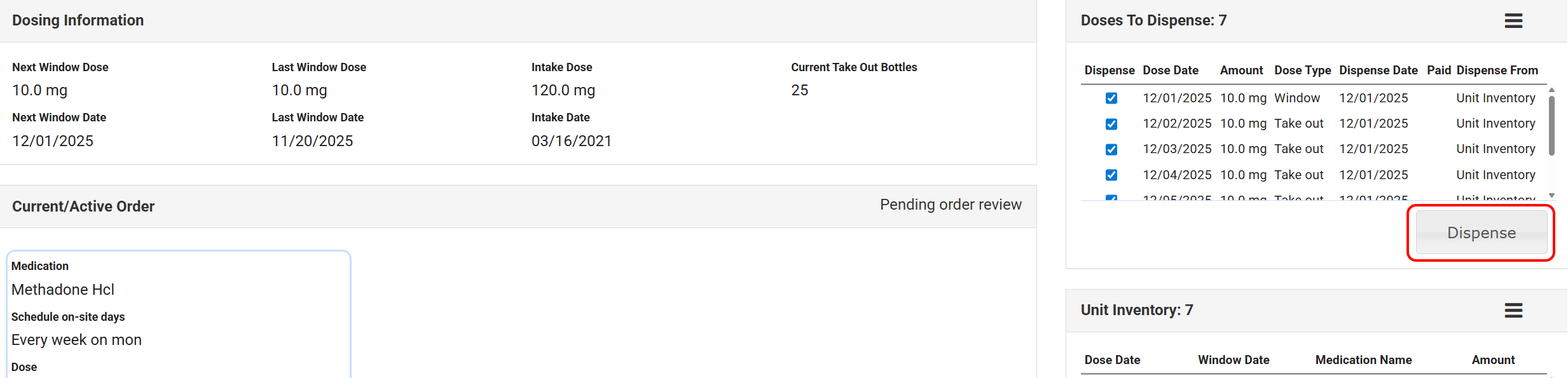
Task: Click the Paid column header
Action: 1438,71
